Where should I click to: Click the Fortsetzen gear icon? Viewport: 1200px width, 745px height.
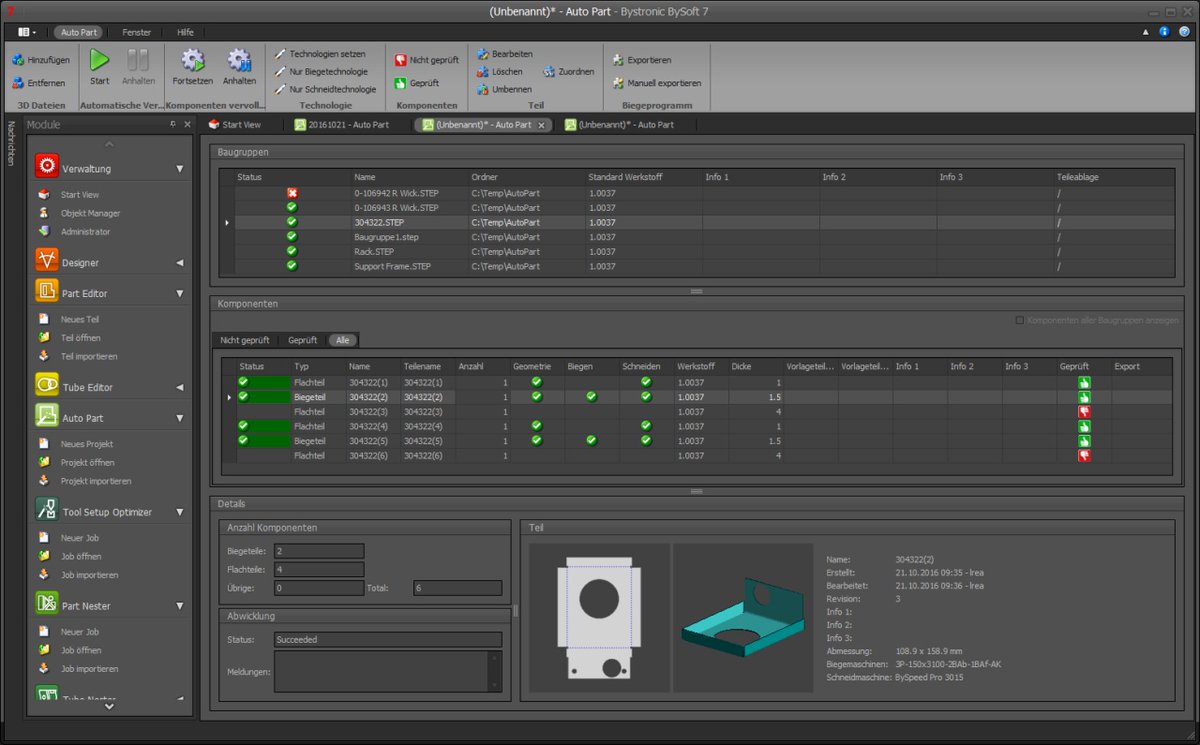[192, 60]
